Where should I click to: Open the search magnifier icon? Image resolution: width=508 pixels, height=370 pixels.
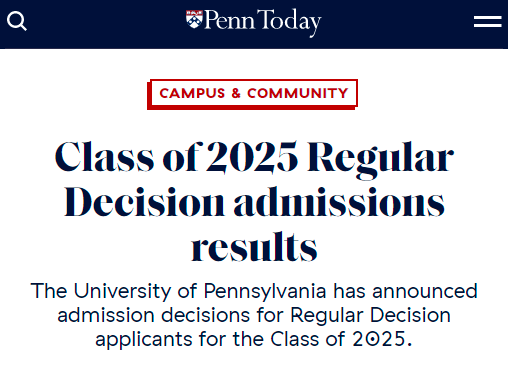17,21
